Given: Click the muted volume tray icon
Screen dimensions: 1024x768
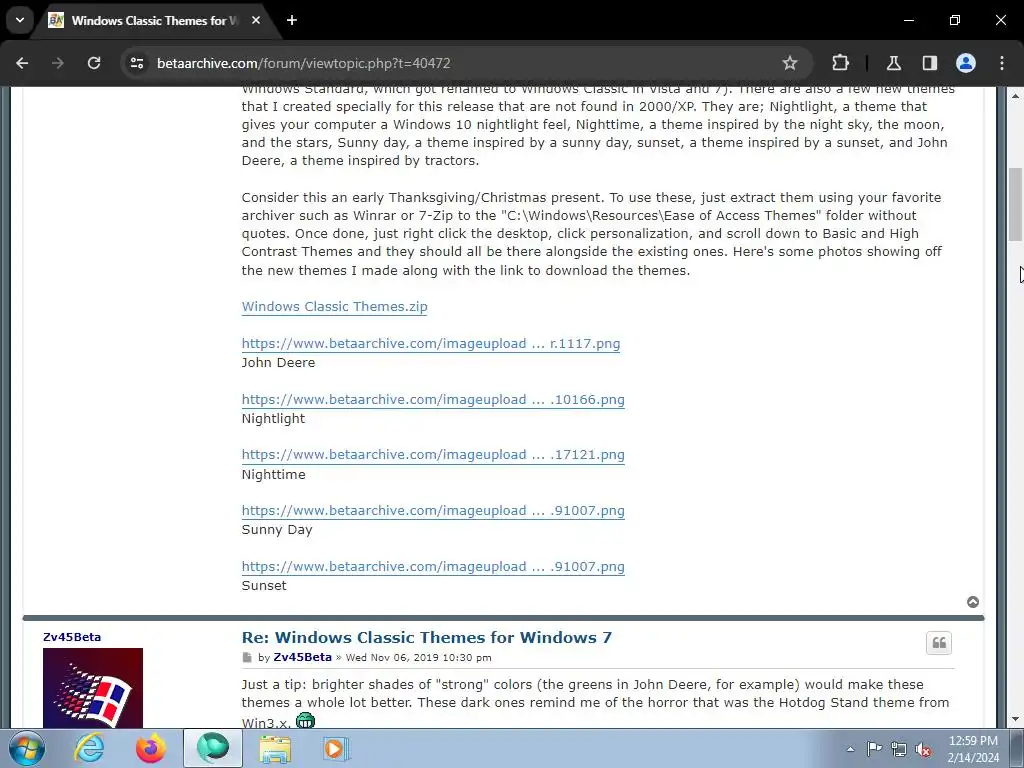Looking at the screenshot, I should [923, 750].
